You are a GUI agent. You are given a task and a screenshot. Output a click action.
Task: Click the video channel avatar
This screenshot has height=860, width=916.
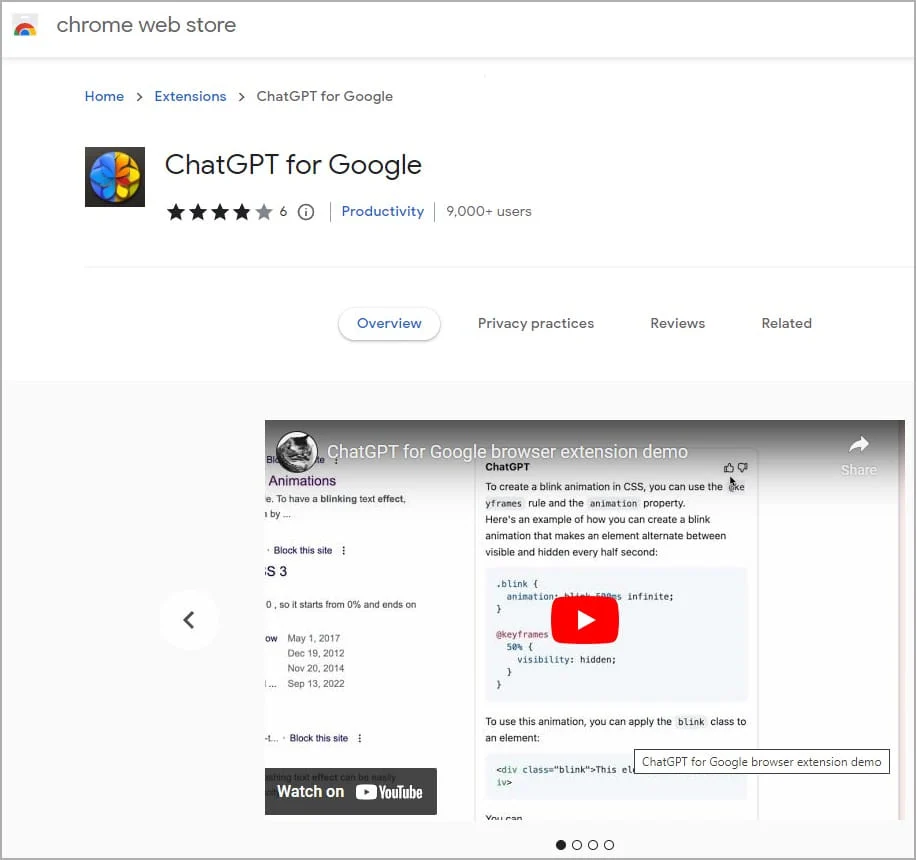tap(297, 452)
